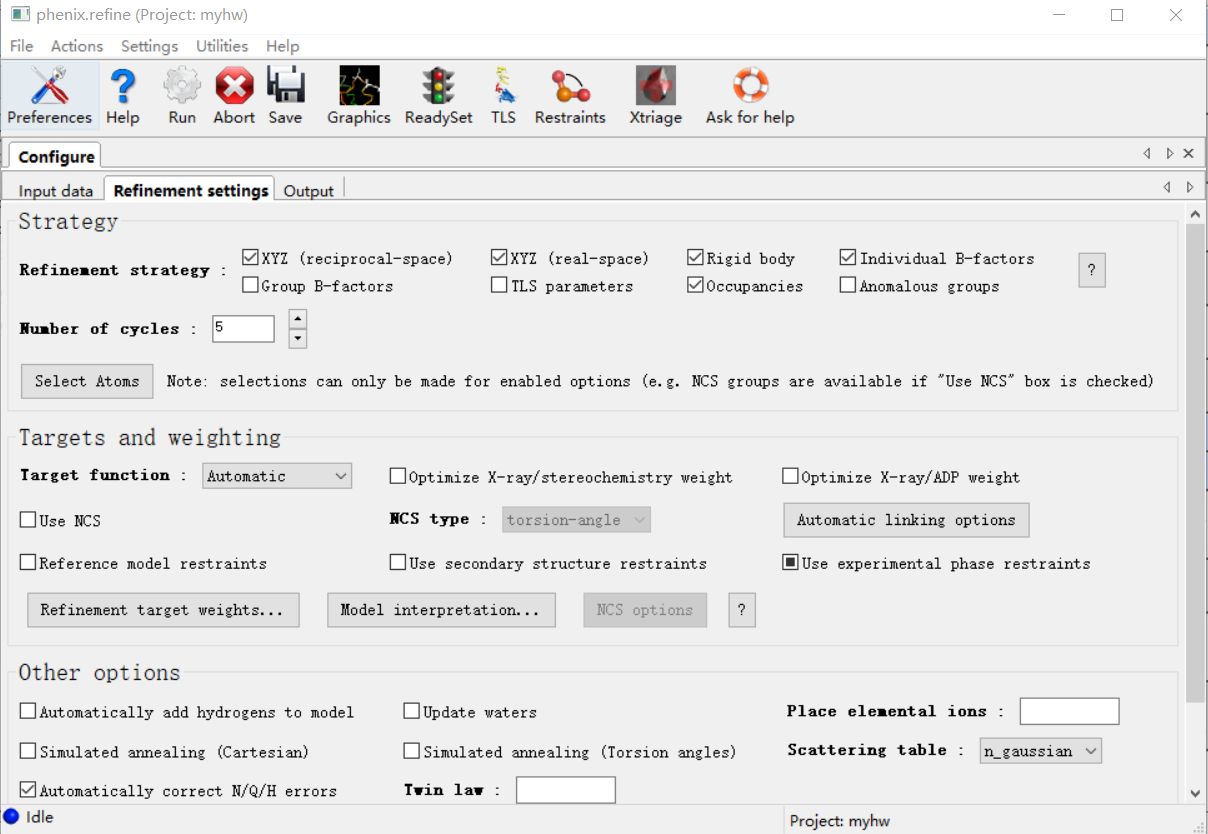Click the Strategy section help ? button
The width and height of the screenshot is (1208, 834).
click(1092, 270)
